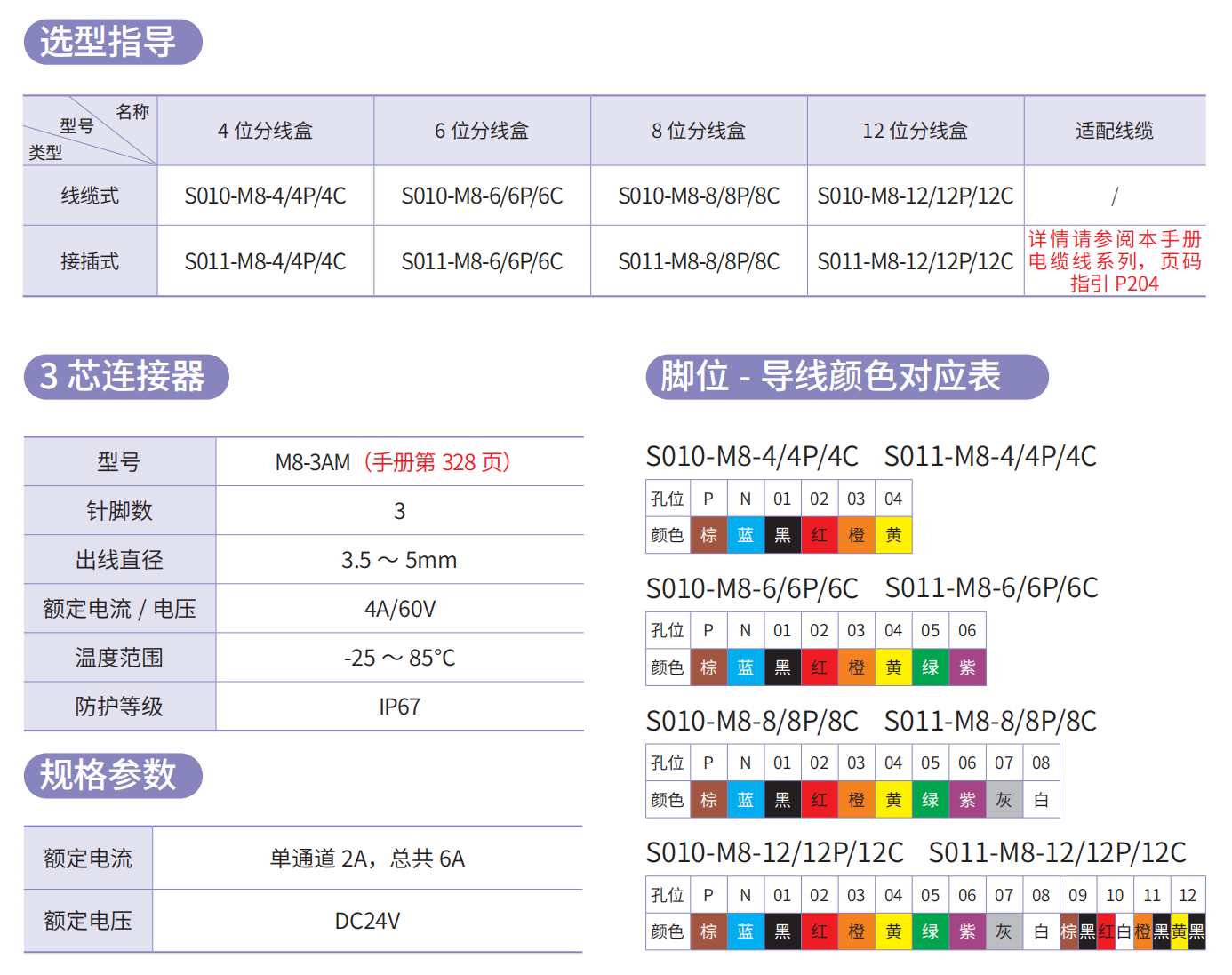Image resolution: width=1232 pixels, height=975 pixels.
Task: Select S011-M8-12/12P/12C in the 接插式 row
Action: tap(916, 261)
